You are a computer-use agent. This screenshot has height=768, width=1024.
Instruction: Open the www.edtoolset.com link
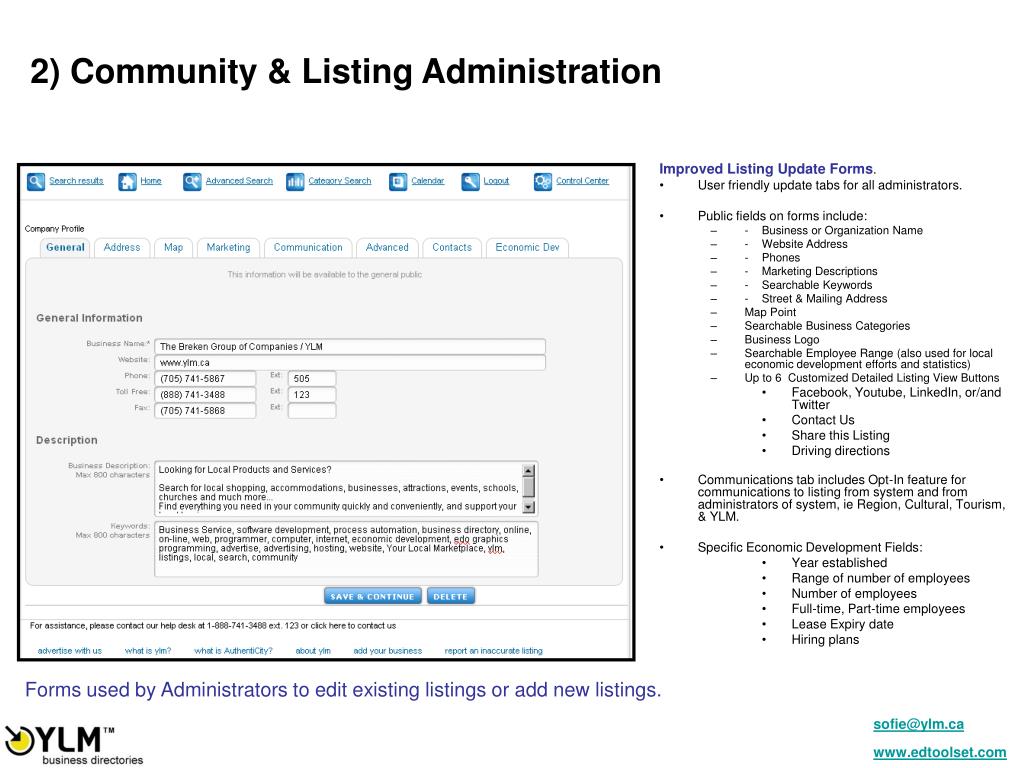click(940, 753)
